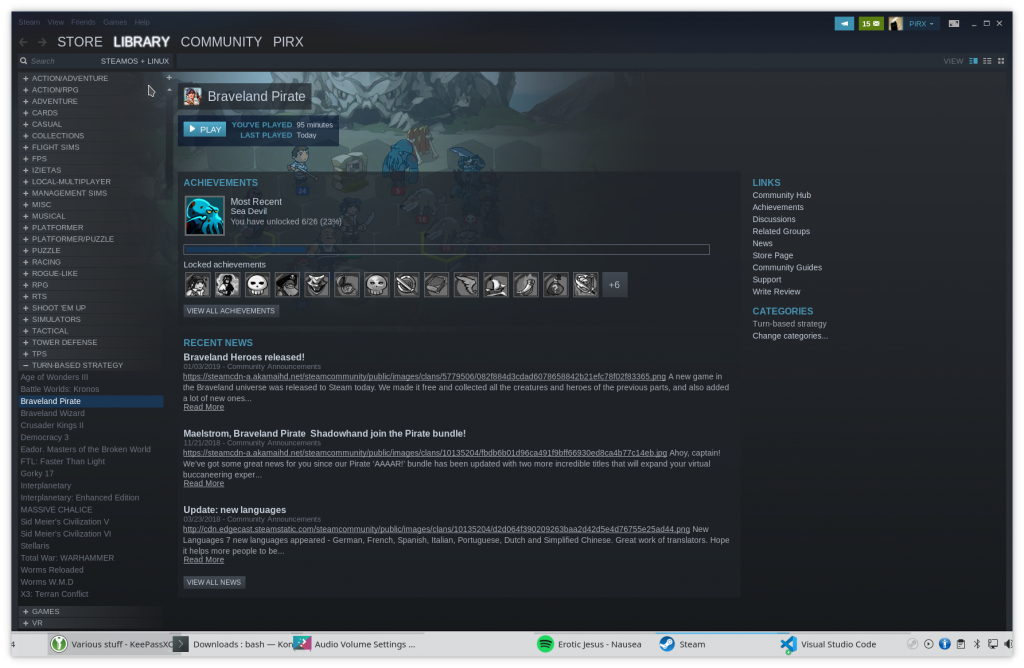Click the blue info tray icon
This screenshot has width=1024, height=668.
coord(944,644)
